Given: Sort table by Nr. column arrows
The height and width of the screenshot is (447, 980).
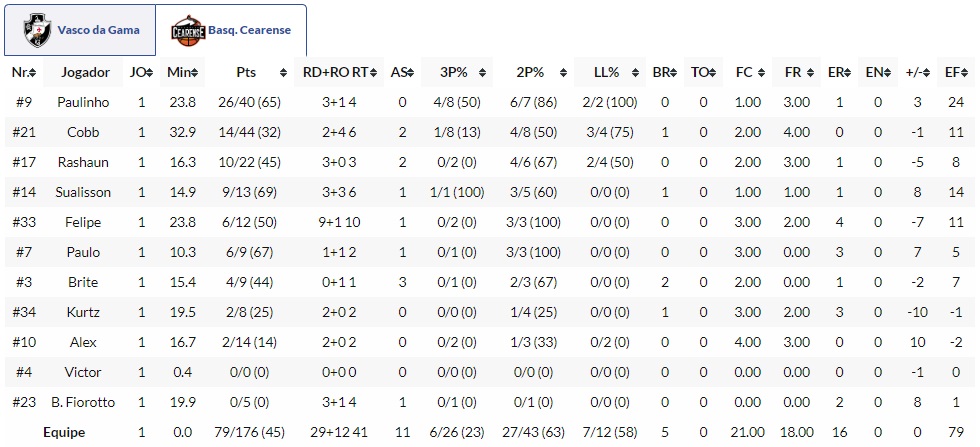Looking at the screenshot, I should [33, 73].
